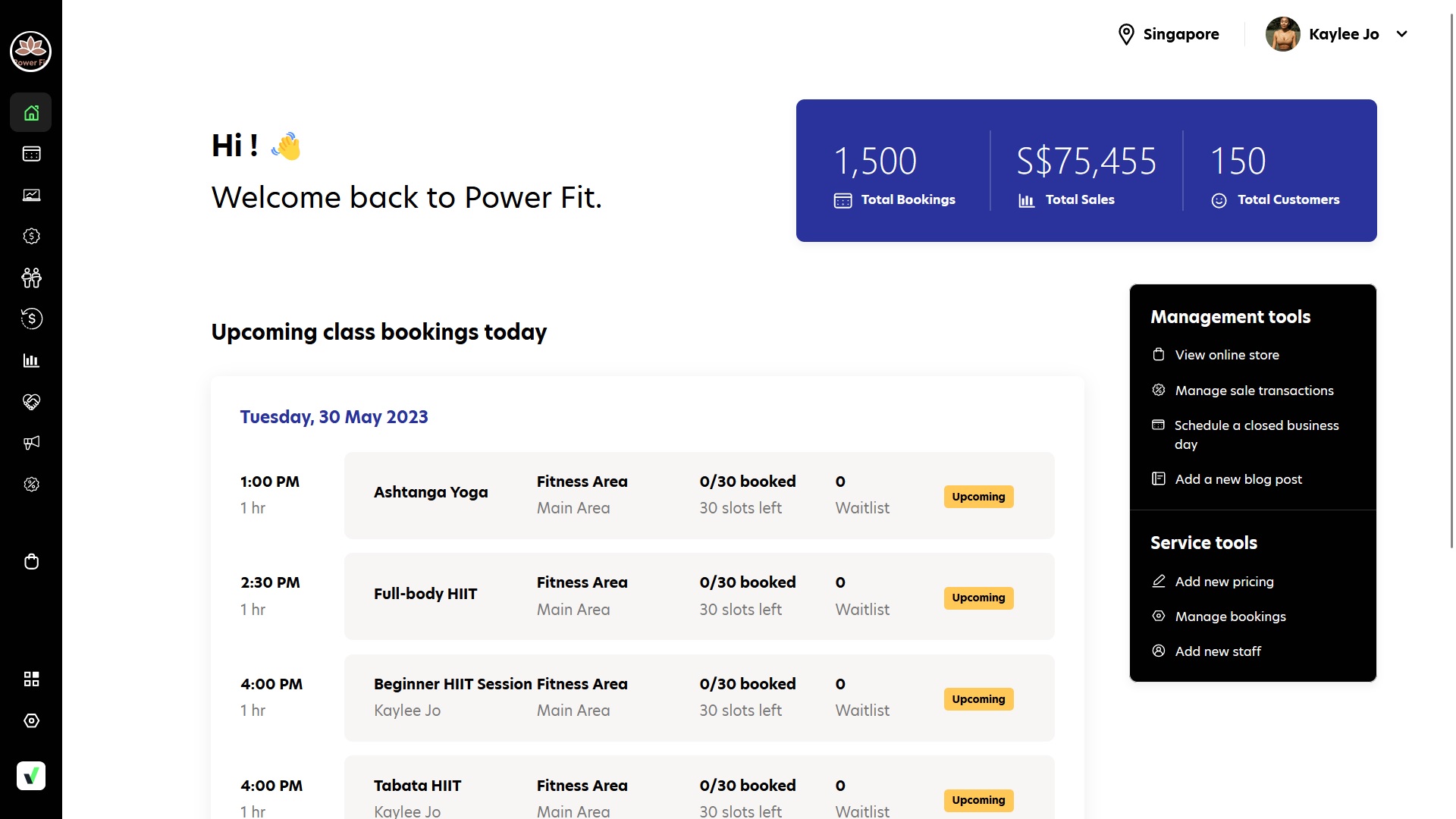The image size is (1456, 819).
Task: Click View online store link
Action: [x=1226, y=355]
